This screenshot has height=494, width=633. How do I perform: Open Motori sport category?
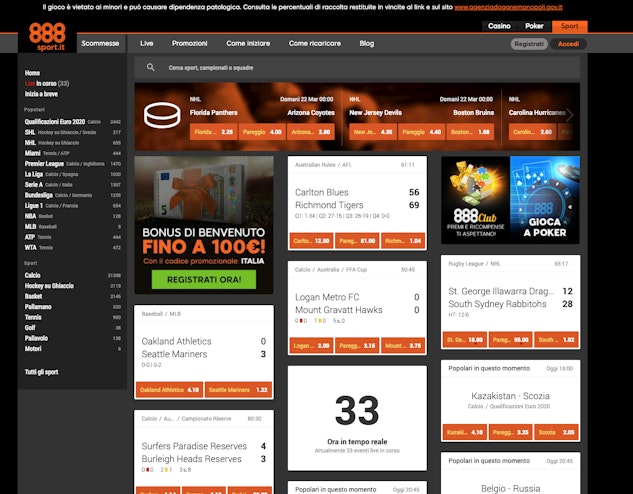(x=73, y=349)
